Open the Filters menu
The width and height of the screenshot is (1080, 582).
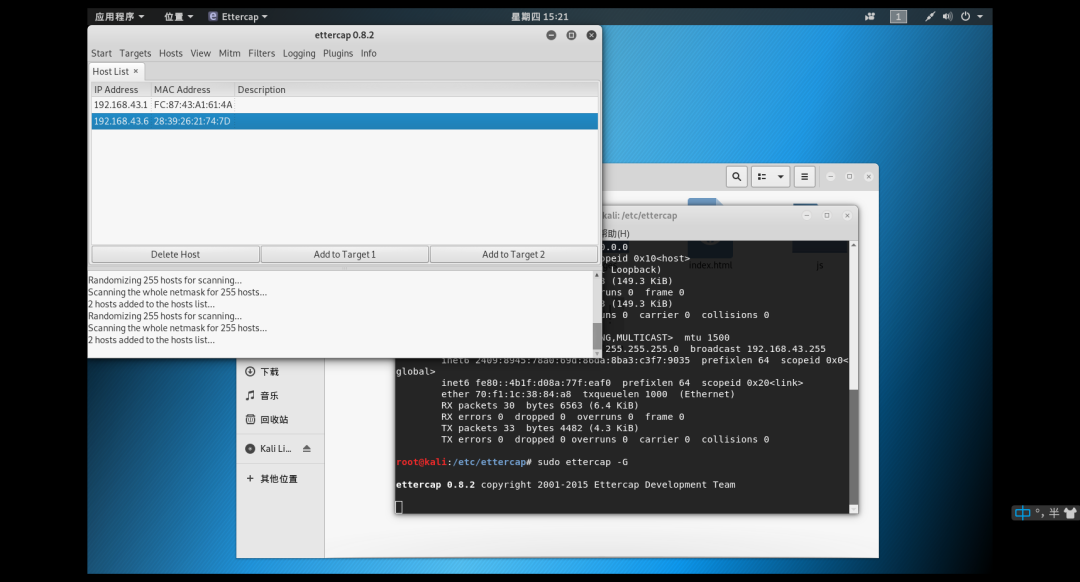(x=262, y=53)
